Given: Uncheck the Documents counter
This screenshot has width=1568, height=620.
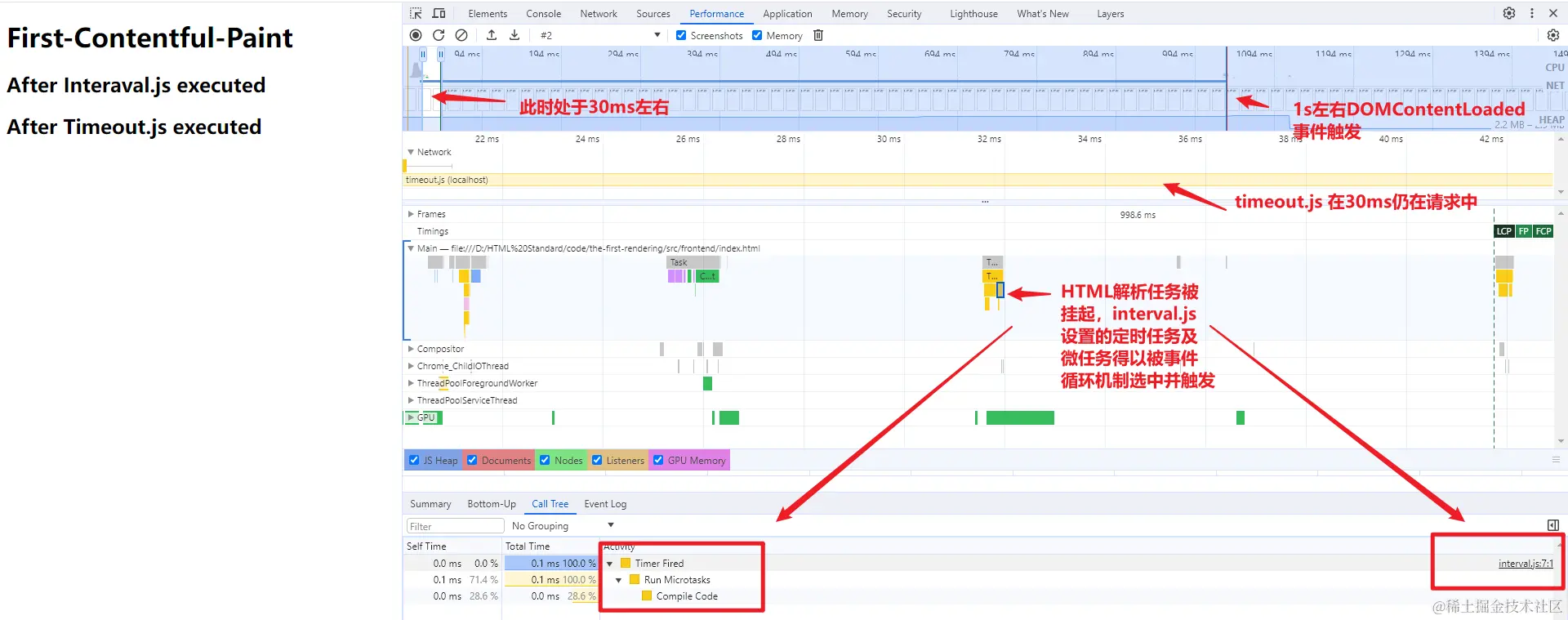Looking at the screenshot, I should 472,460.
